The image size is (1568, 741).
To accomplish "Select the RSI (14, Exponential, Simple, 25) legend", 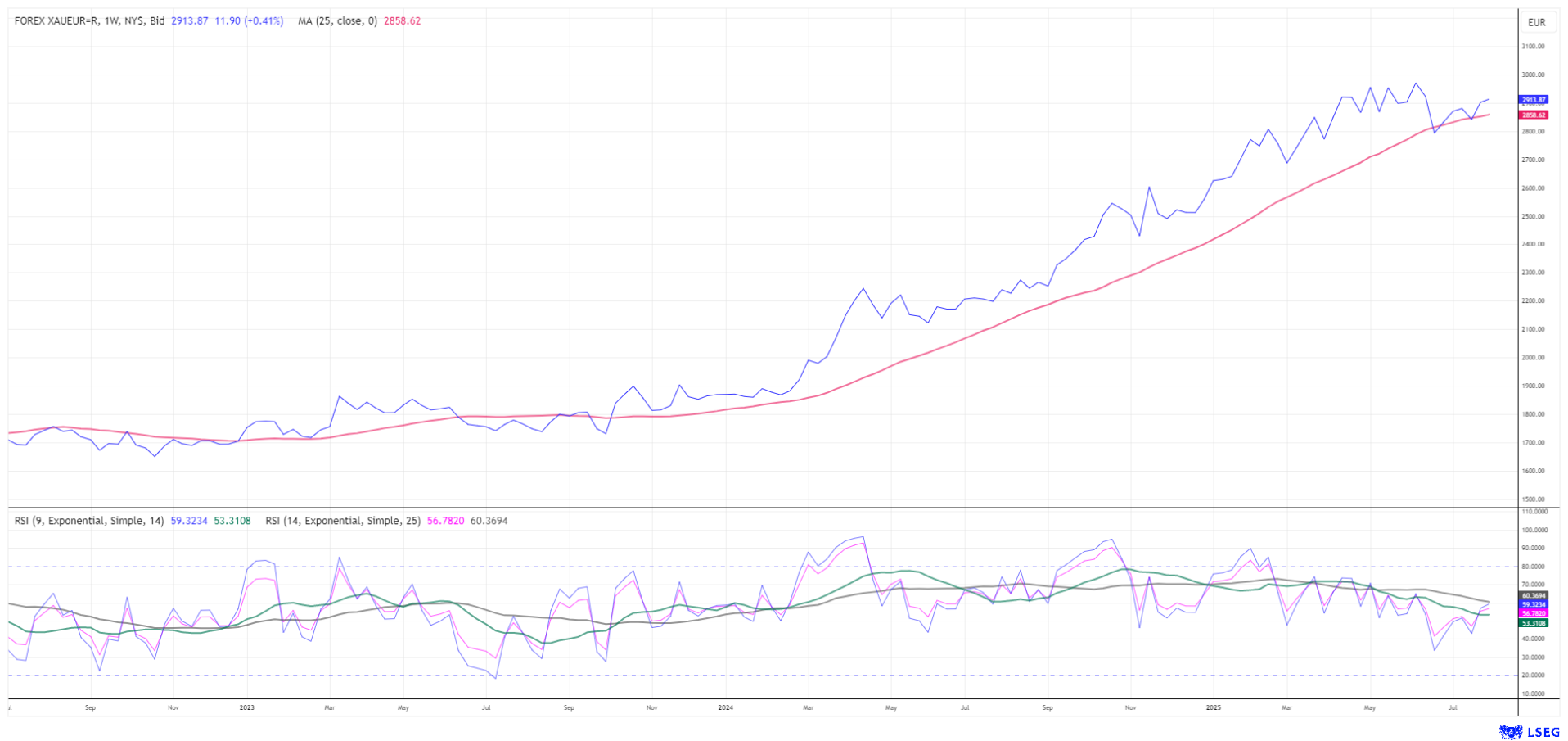I will pos(342,521).
